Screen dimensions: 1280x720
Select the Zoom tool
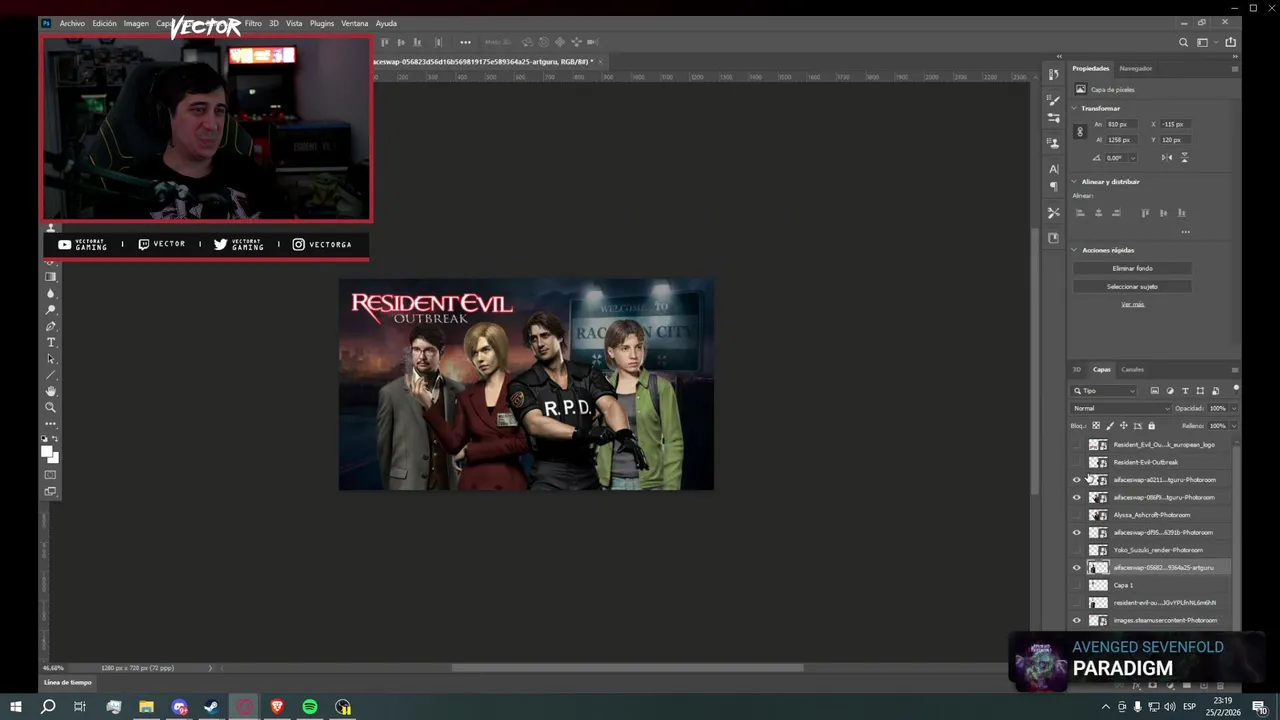(51, 407)
